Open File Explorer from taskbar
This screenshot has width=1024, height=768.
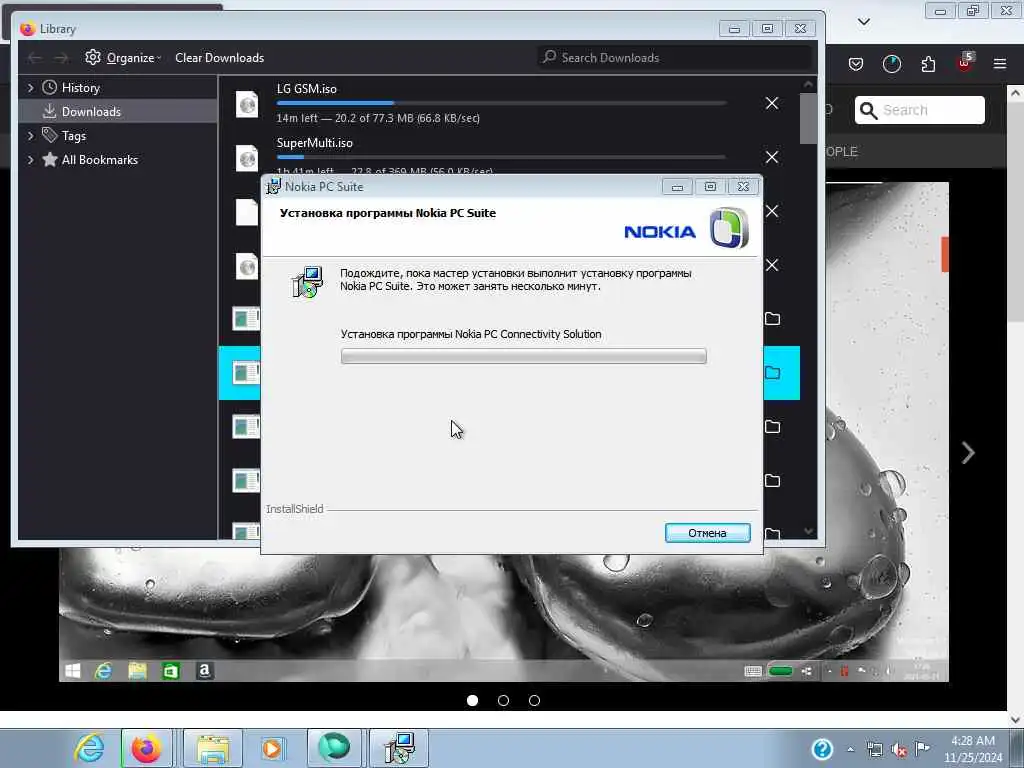(x=213, y=748)
